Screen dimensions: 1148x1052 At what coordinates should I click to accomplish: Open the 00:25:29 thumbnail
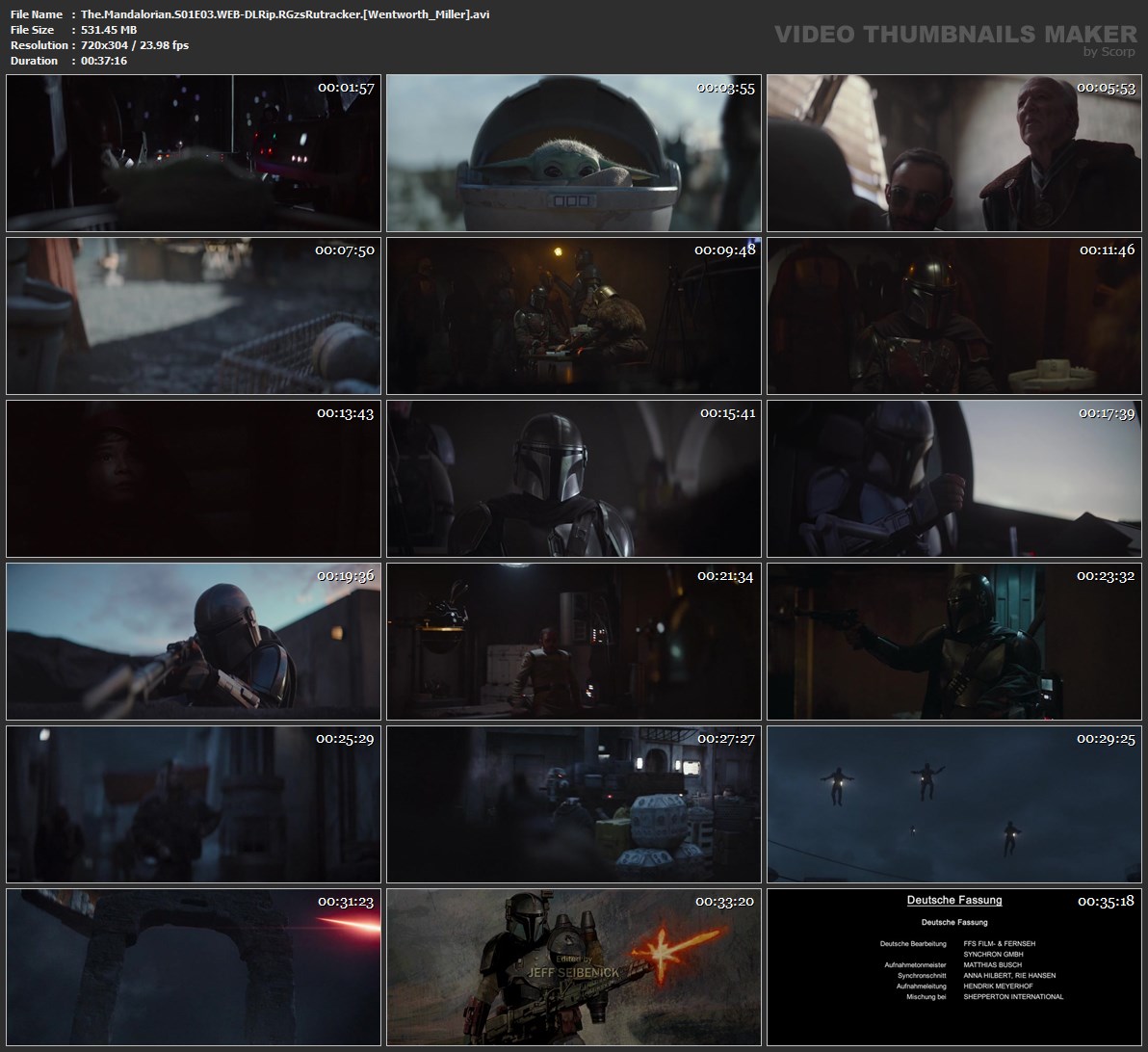coord(194,804)
